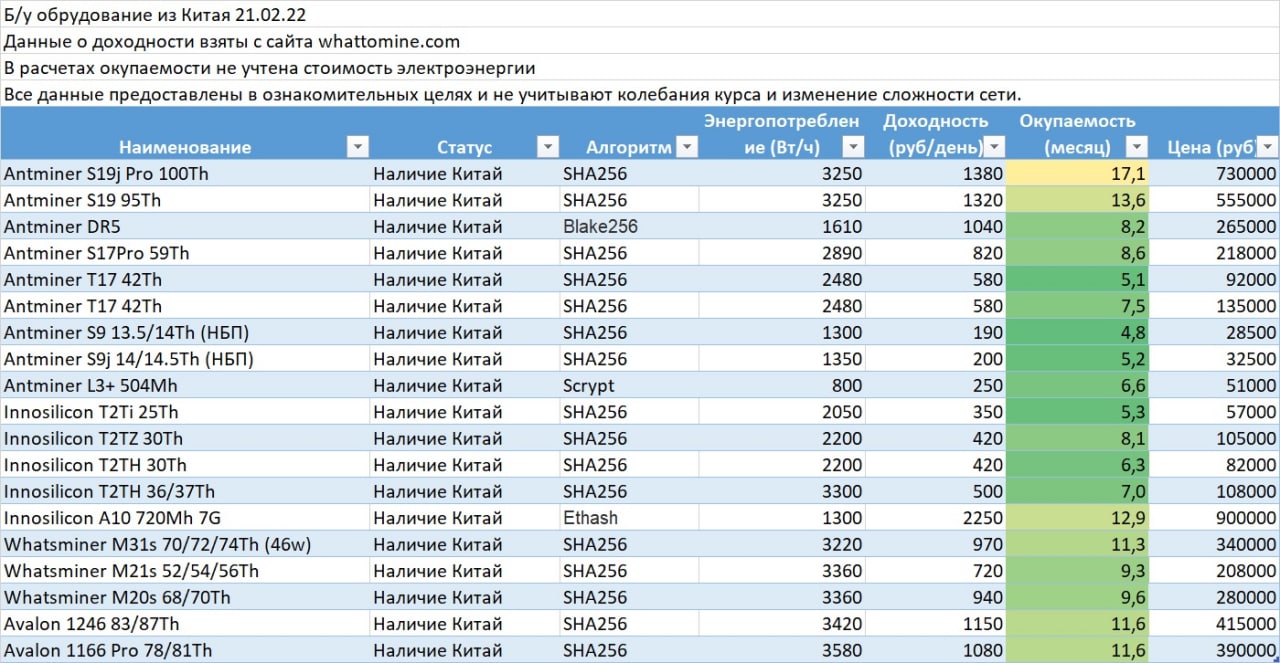Select the price cell 28500
This screenshot has width=1280, height=663.
1214,332
